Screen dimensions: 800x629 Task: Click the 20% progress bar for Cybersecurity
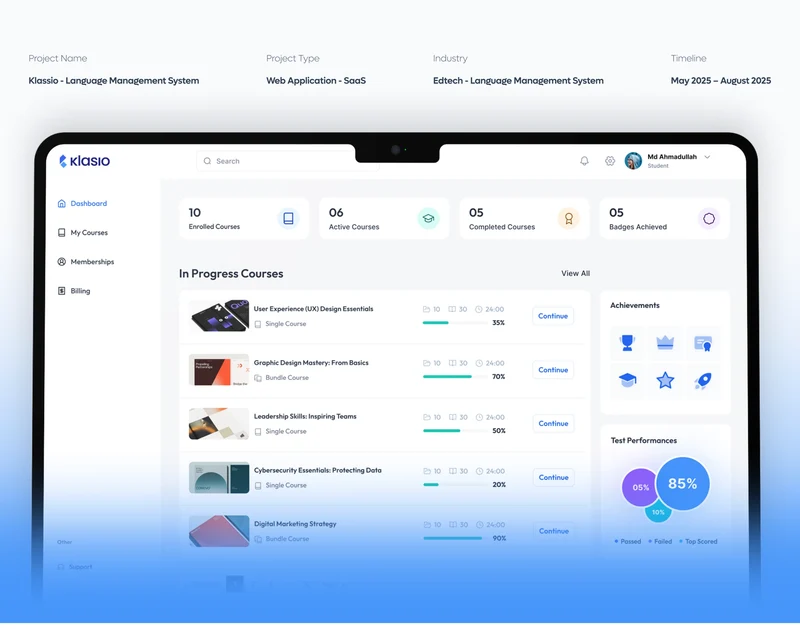455,485
